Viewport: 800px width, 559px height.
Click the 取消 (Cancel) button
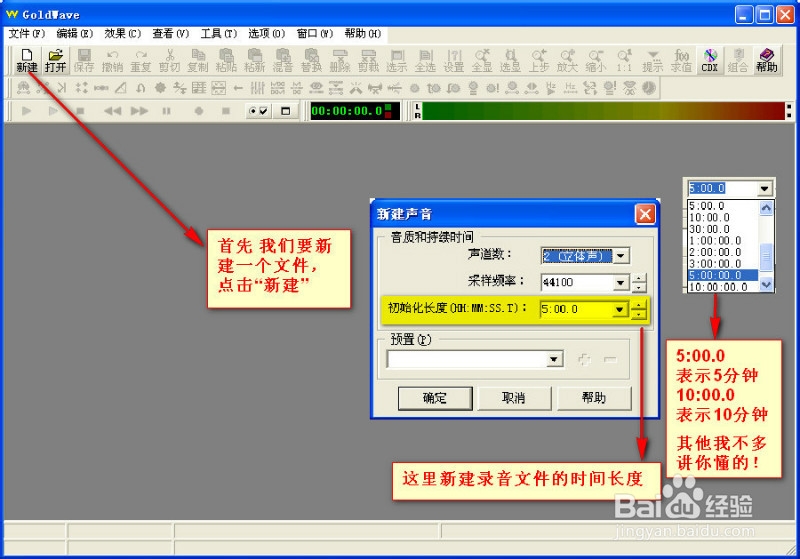514,398
